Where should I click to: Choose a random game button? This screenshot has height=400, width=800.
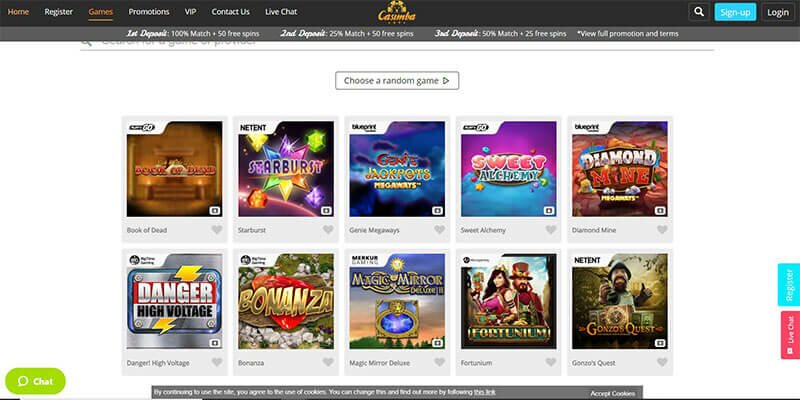pos(397,81)
